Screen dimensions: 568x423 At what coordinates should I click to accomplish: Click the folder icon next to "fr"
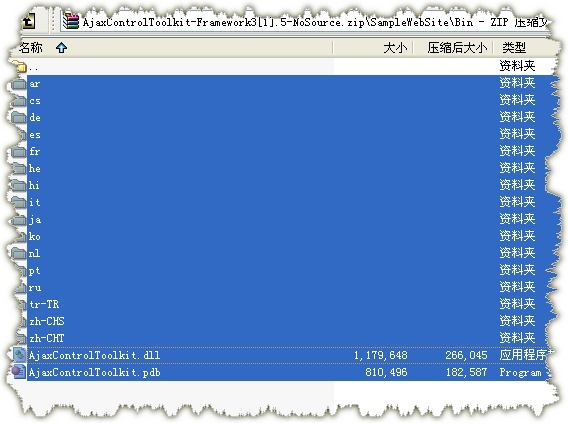coord(18,152)
